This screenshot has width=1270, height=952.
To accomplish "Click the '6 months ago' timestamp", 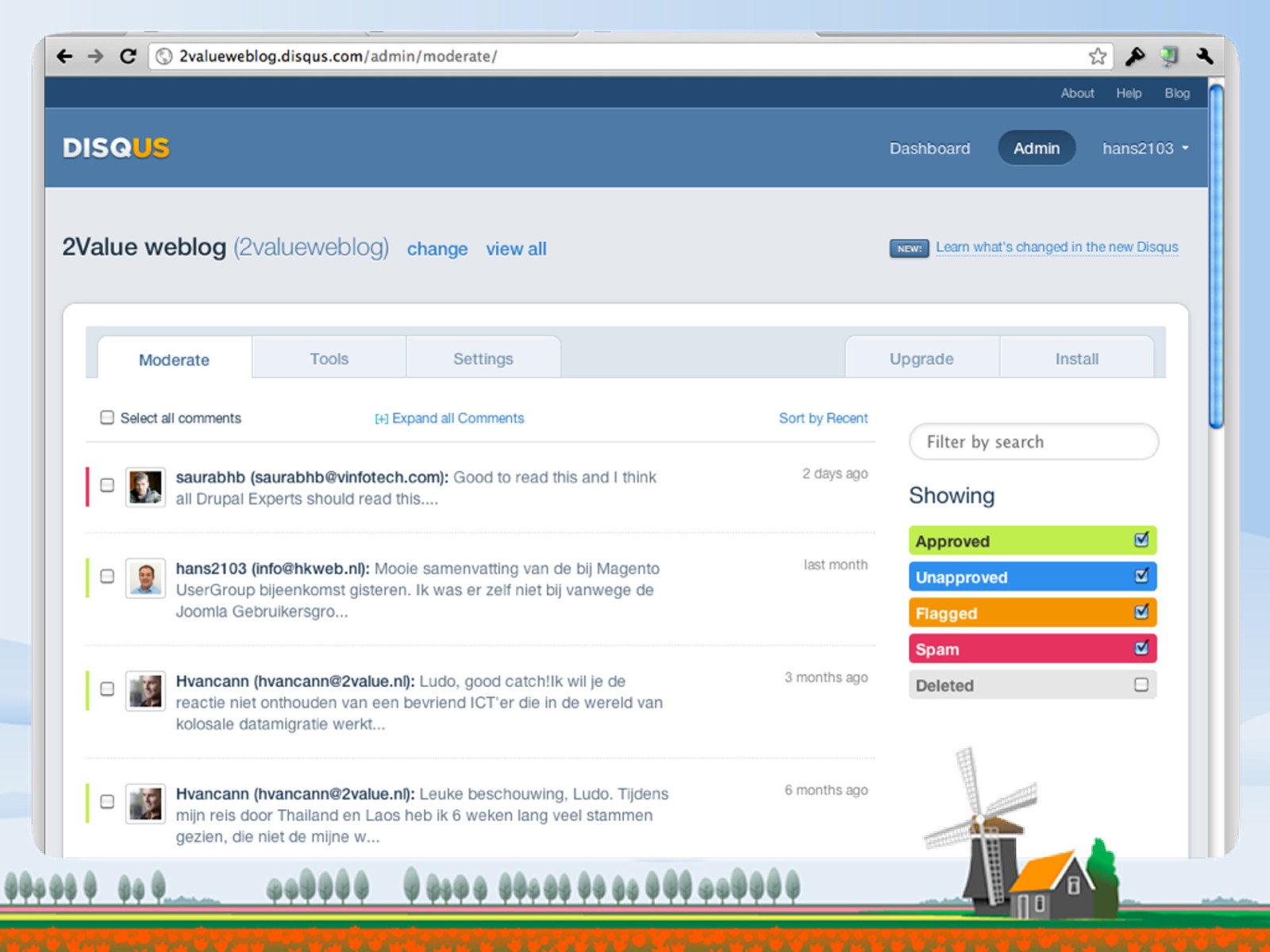I will (x=826, y=790).
